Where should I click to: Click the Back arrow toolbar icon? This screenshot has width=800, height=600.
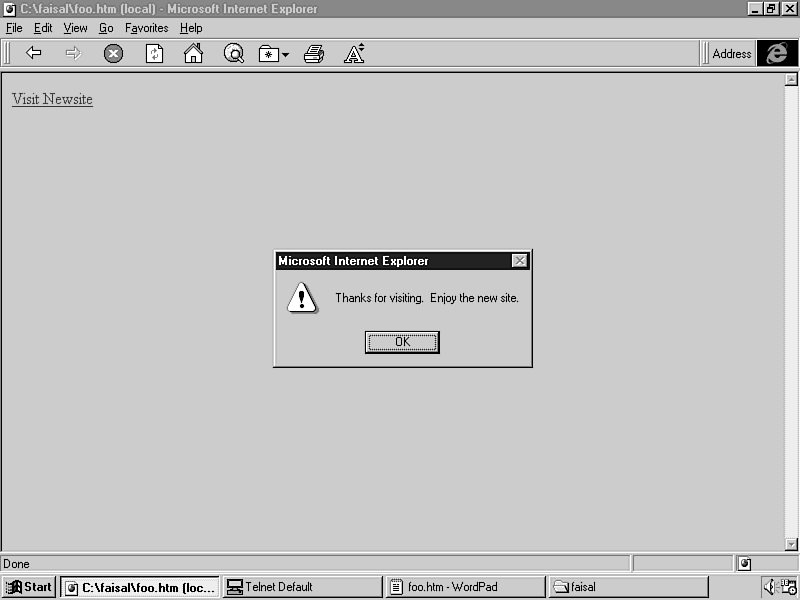[34, 53]
